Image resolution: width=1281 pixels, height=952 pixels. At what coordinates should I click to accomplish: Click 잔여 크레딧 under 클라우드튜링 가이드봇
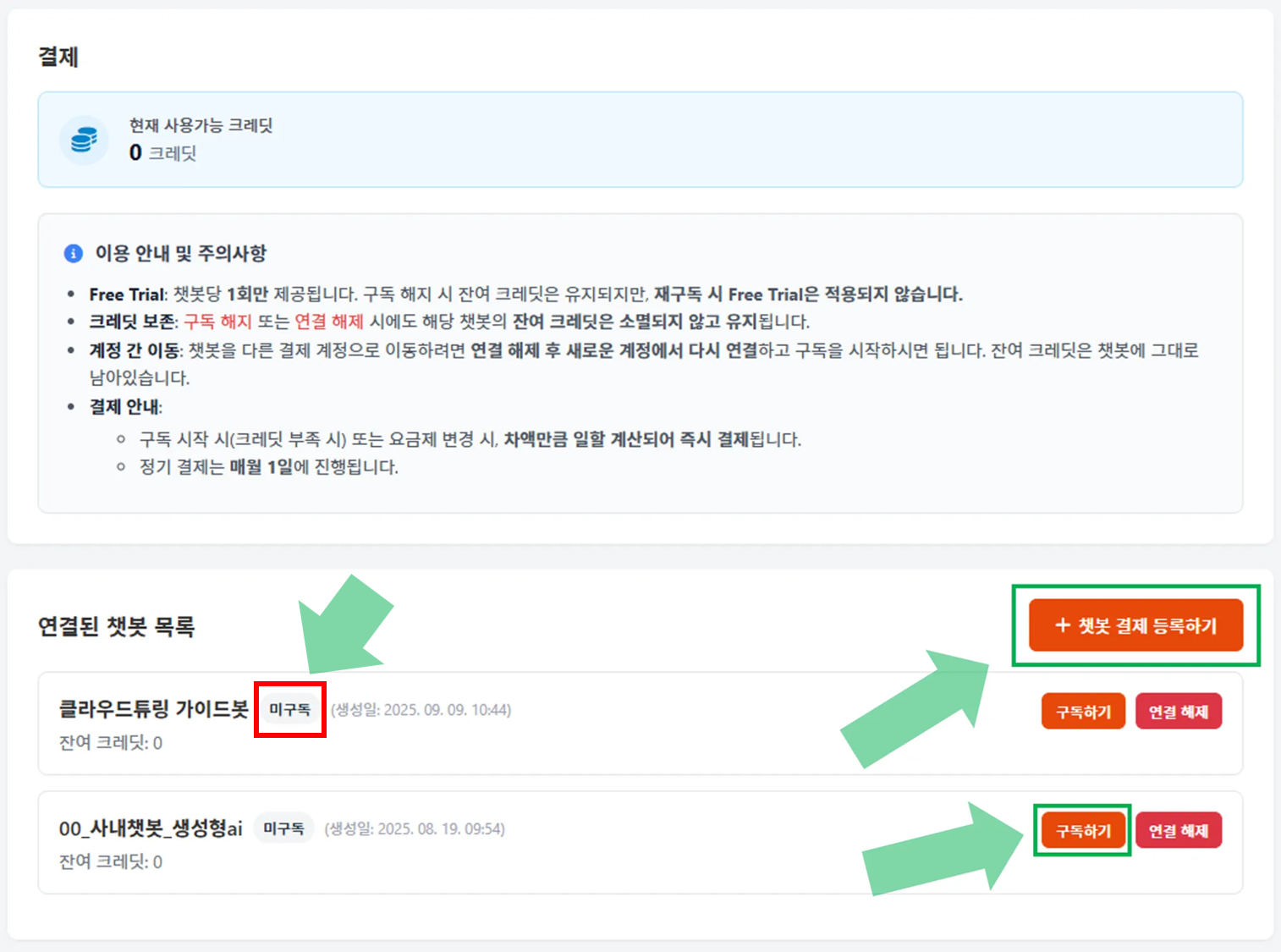point(111,743)
